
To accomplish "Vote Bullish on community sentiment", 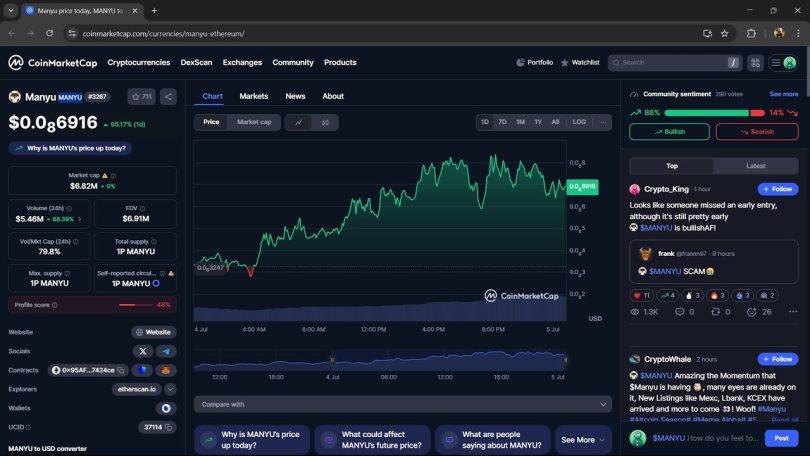I will [x=669, y=132].
